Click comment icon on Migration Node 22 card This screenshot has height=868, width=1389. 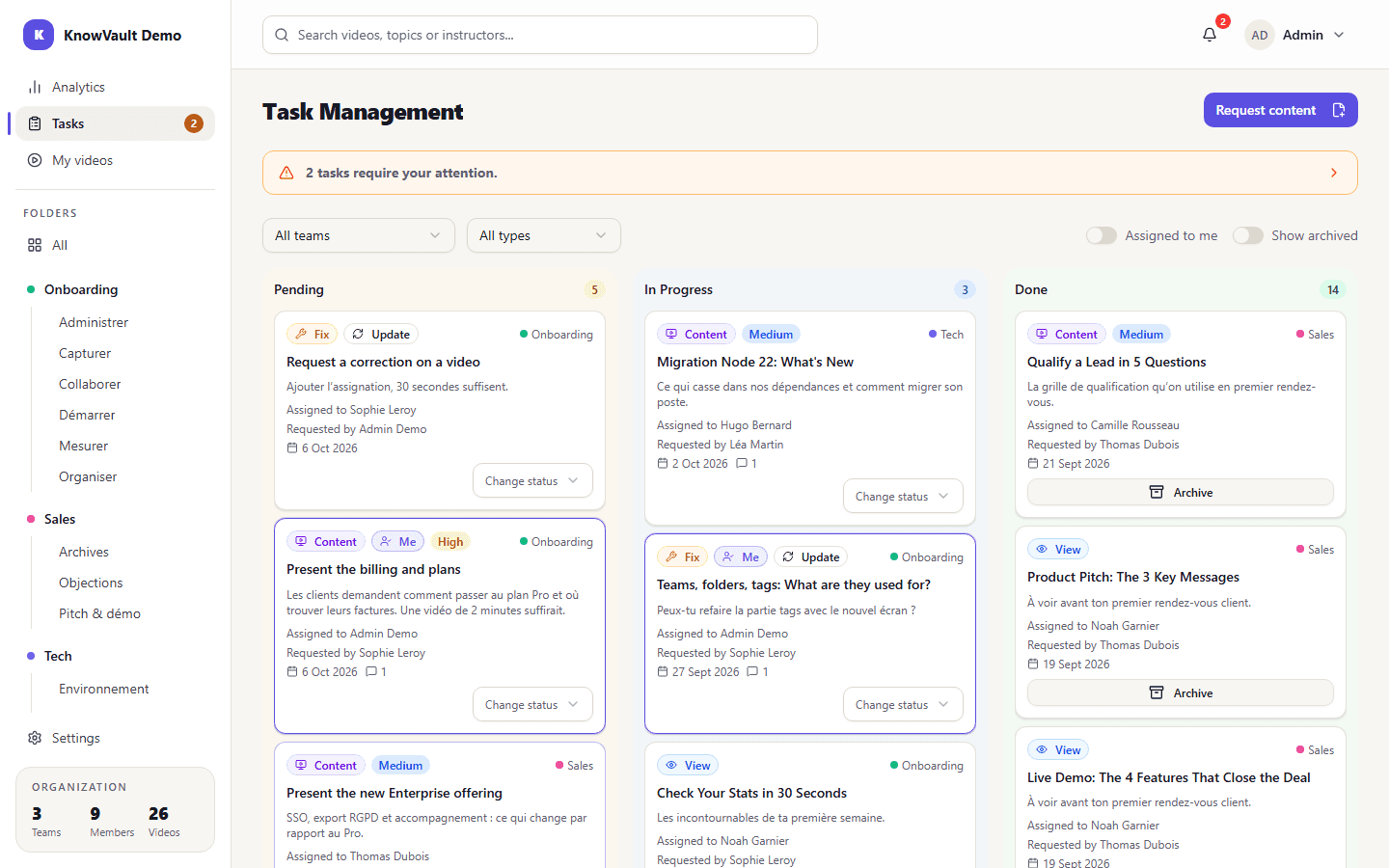point(742,464)
